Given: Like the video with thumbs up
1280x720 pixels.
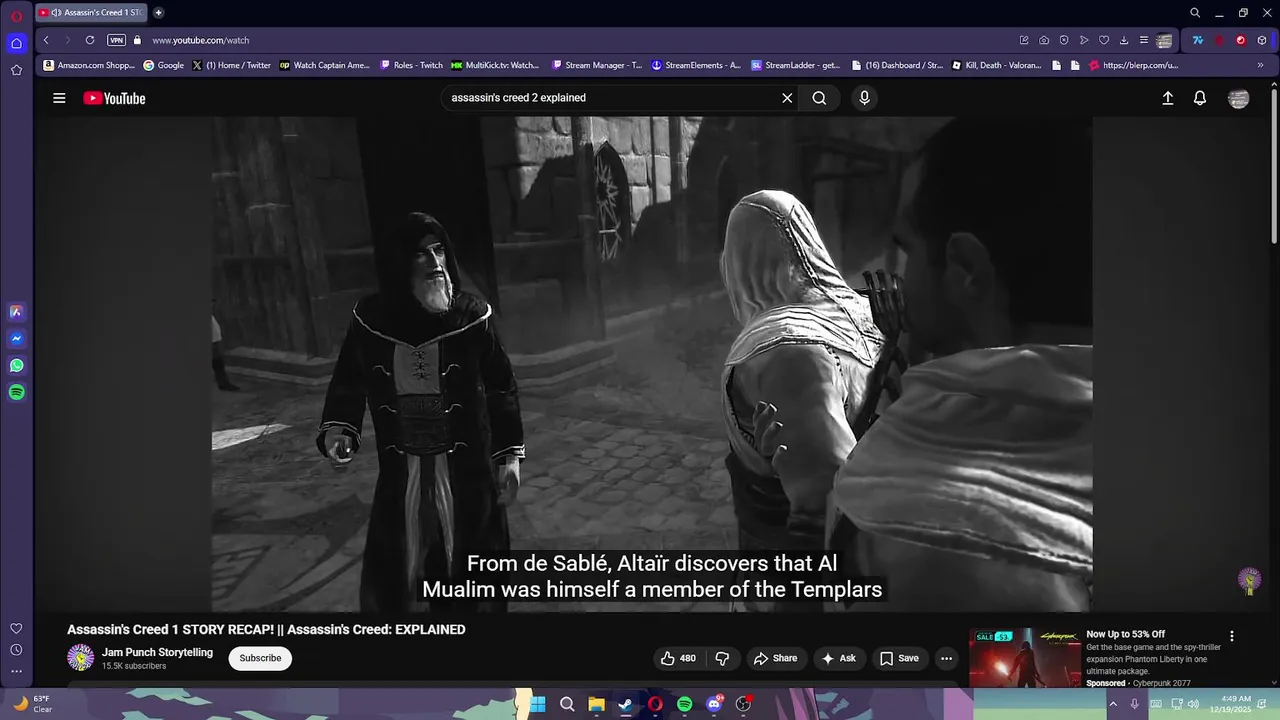Looking at the screenshot, I should (x=677, y=658).
